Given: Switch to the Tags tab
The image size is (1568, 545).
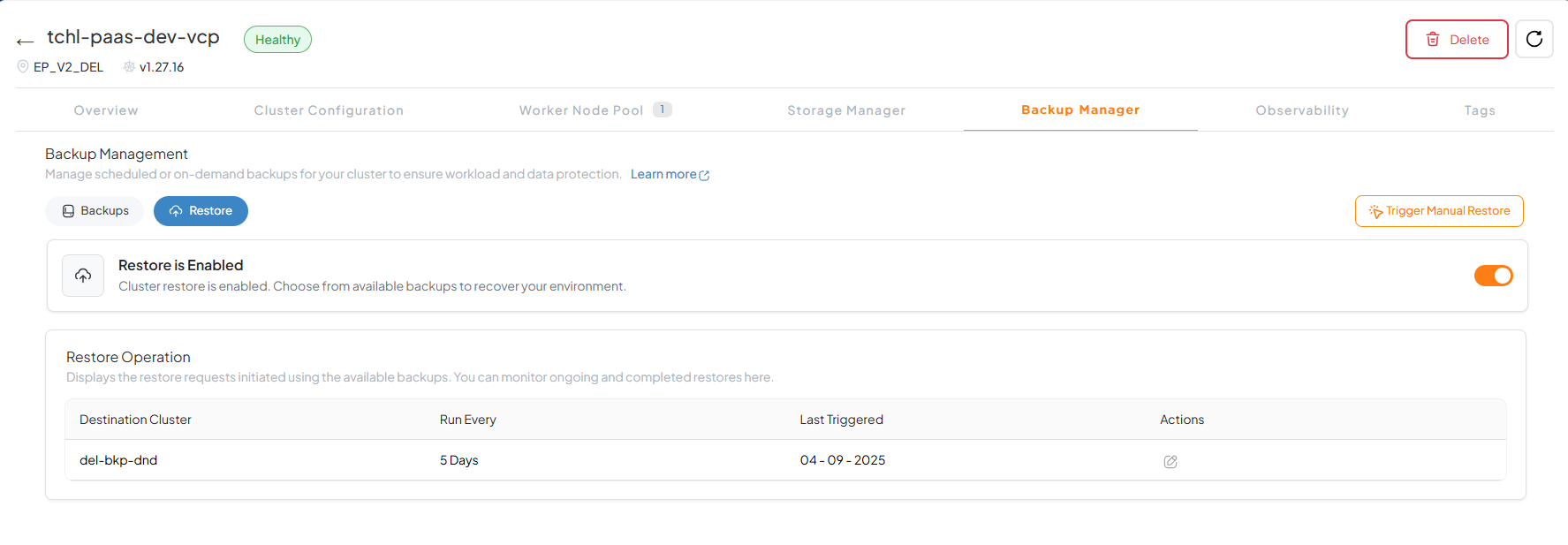Looking at the screenshot, I should point(1480,110).
